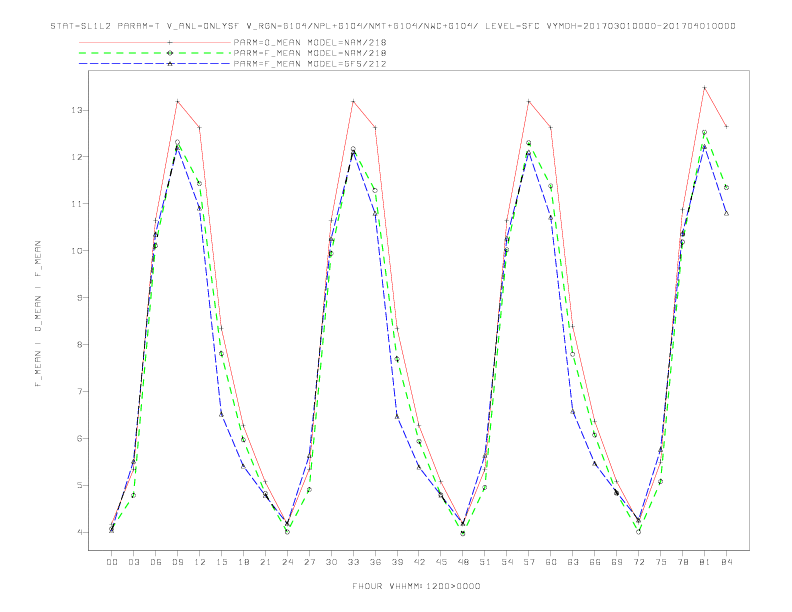Click x-axis tick label 36
The height and width of the screenshot is (612, 792).
(375, 562)
